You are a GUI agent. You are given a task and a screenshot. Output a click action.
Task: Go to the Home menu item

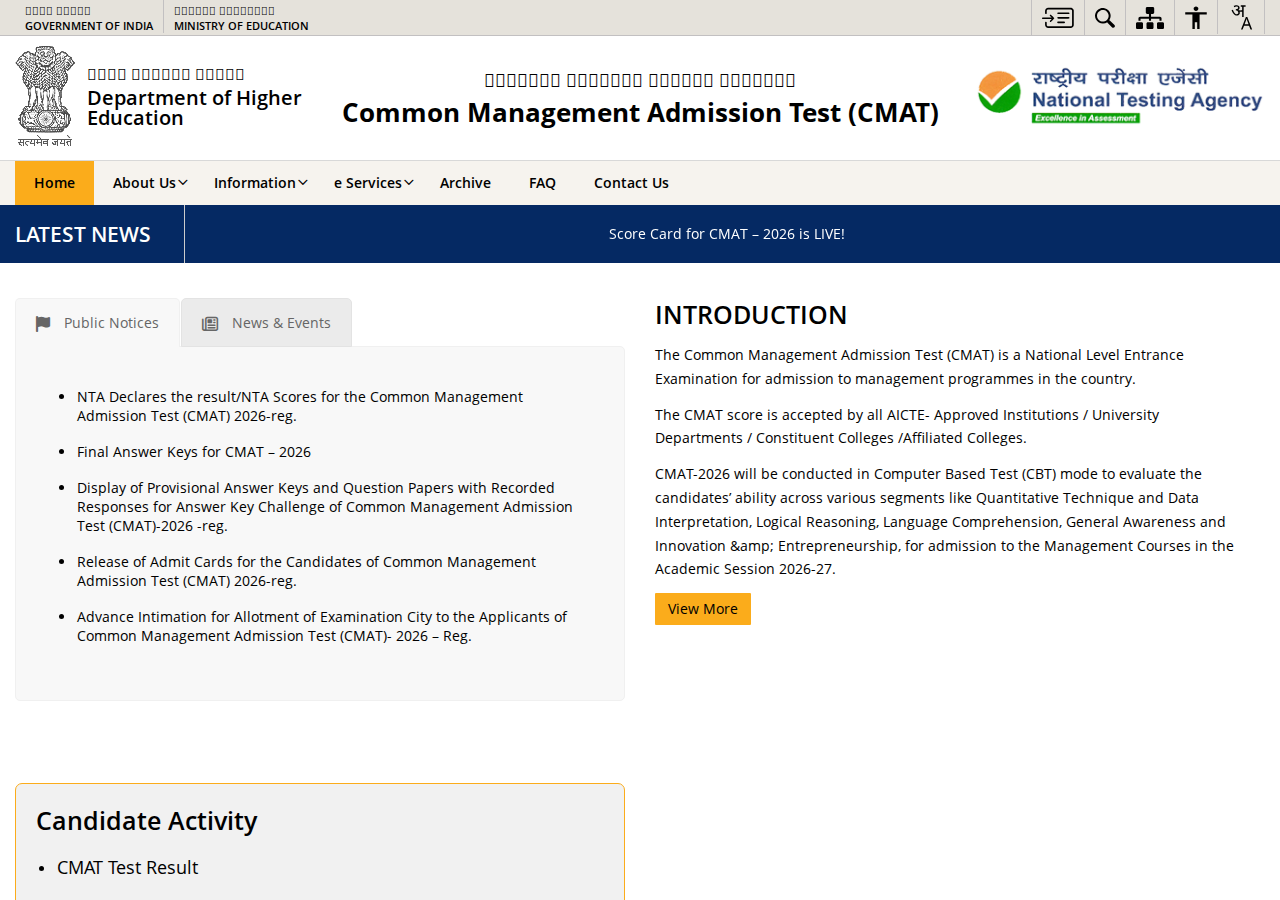click(x=54, y=183)
